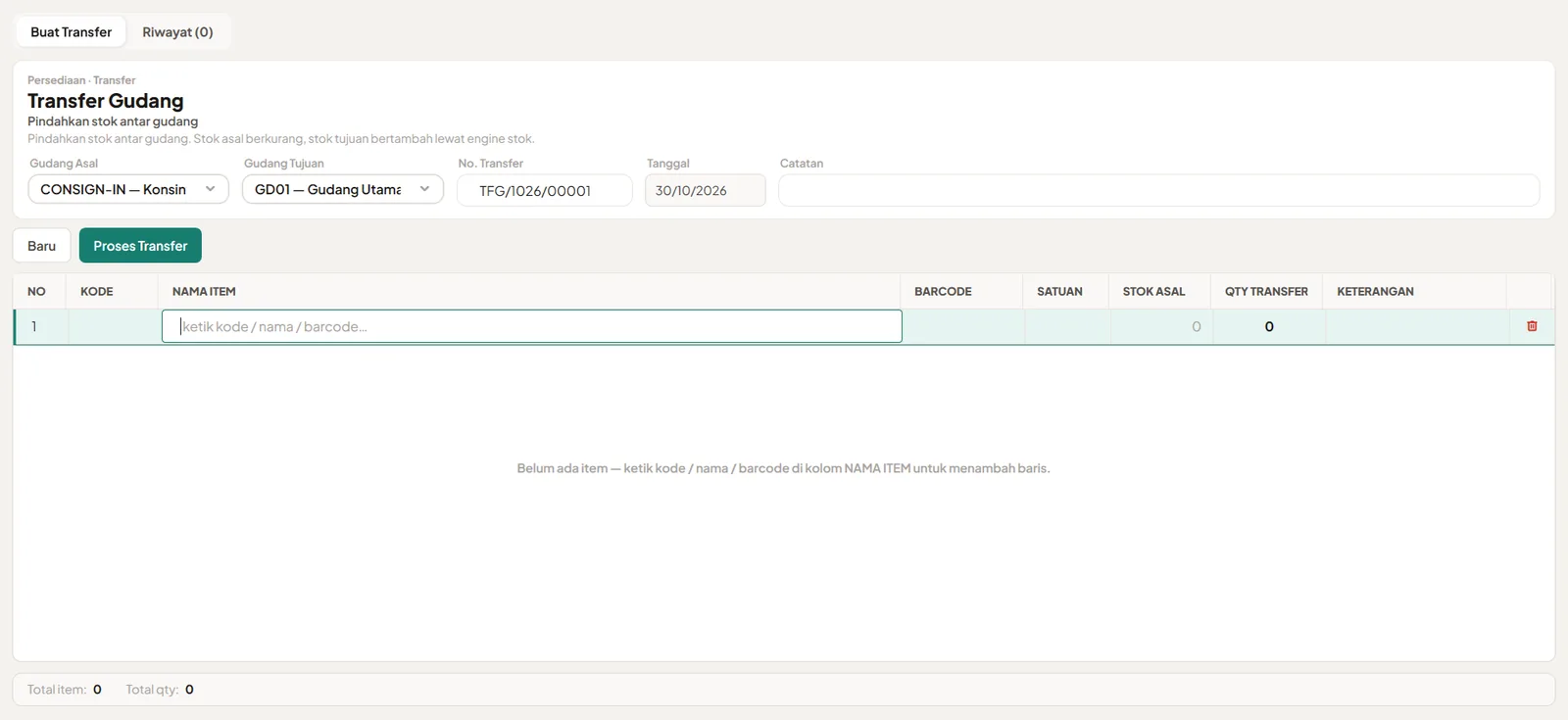Click into the Catatan notes field
The height and width of the screenshot is (720, 1568).
pyautogui.click(x=1158, y=190)
